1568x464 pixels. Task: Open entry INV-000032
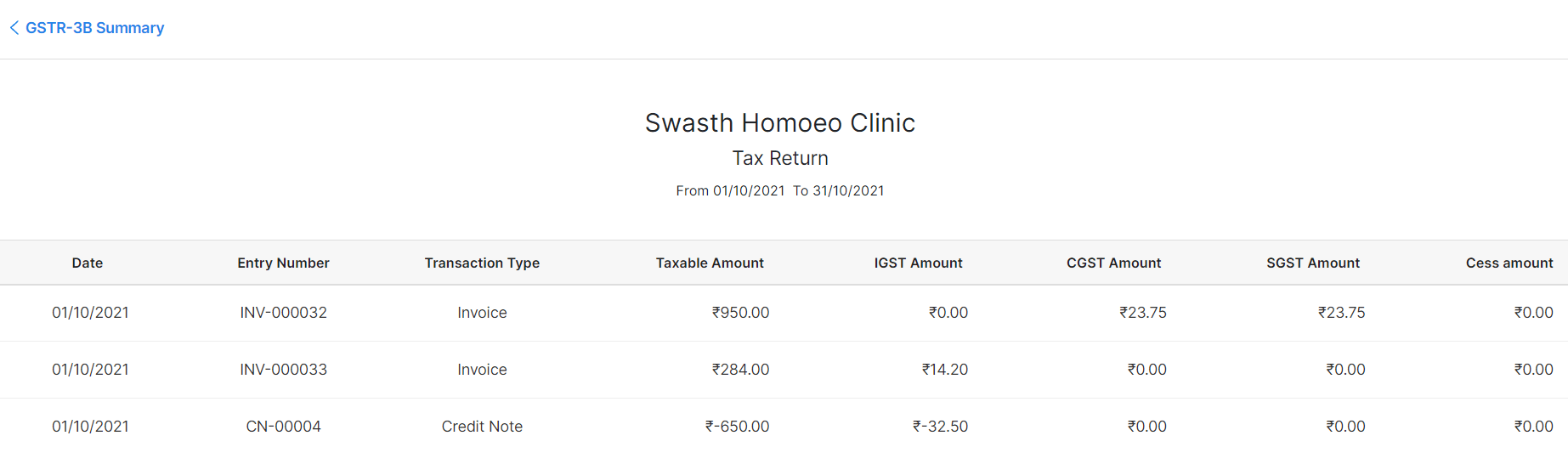[283, 313]
